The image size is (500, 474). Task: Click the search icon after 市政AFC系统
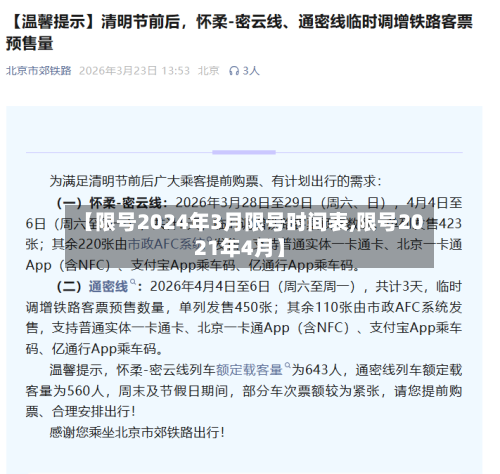pos(209,239)
